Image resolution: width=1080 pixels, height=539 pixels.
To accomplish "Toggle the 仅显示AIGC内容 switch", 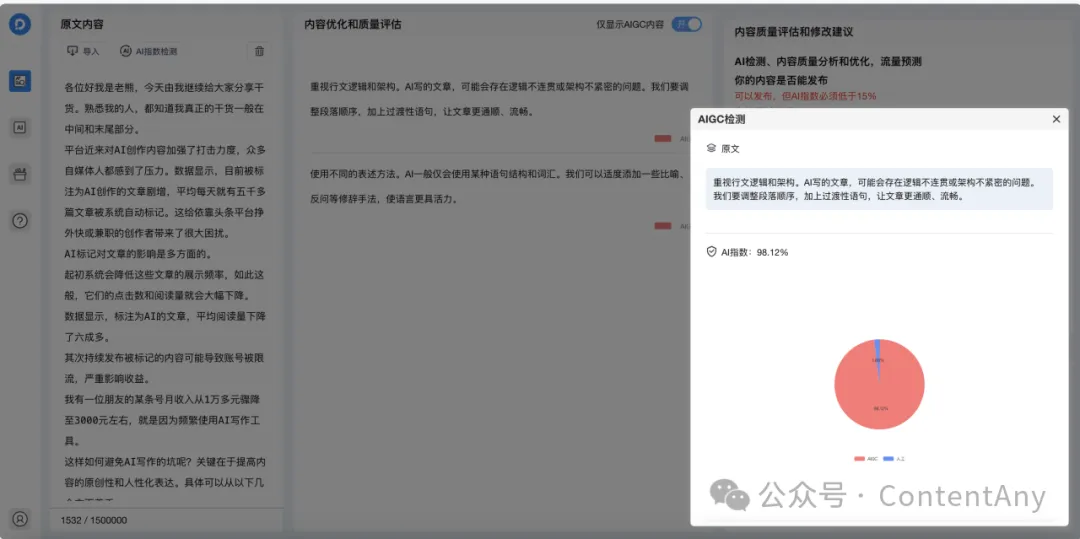I will pyautogui.click(x=686, y=24).
